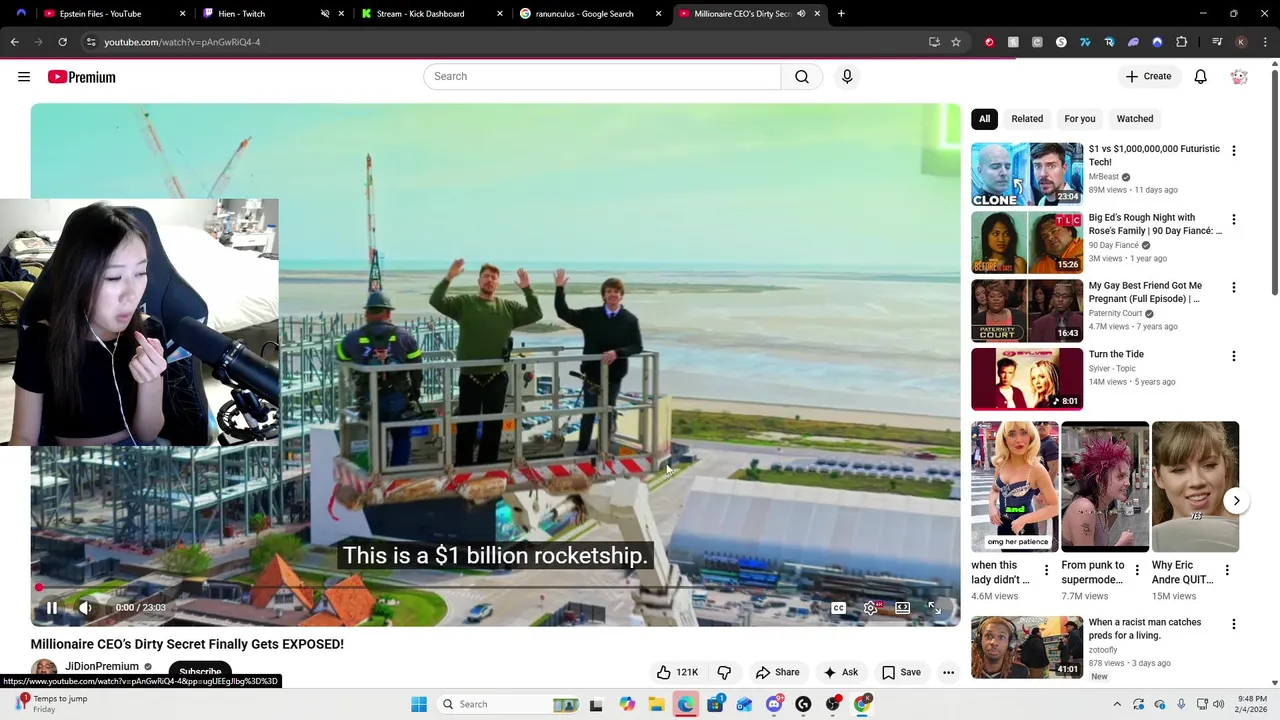Start voice search with microphone icon
Image resolution: width=1280 pixels, height=720 pixels.
[847, 76]
